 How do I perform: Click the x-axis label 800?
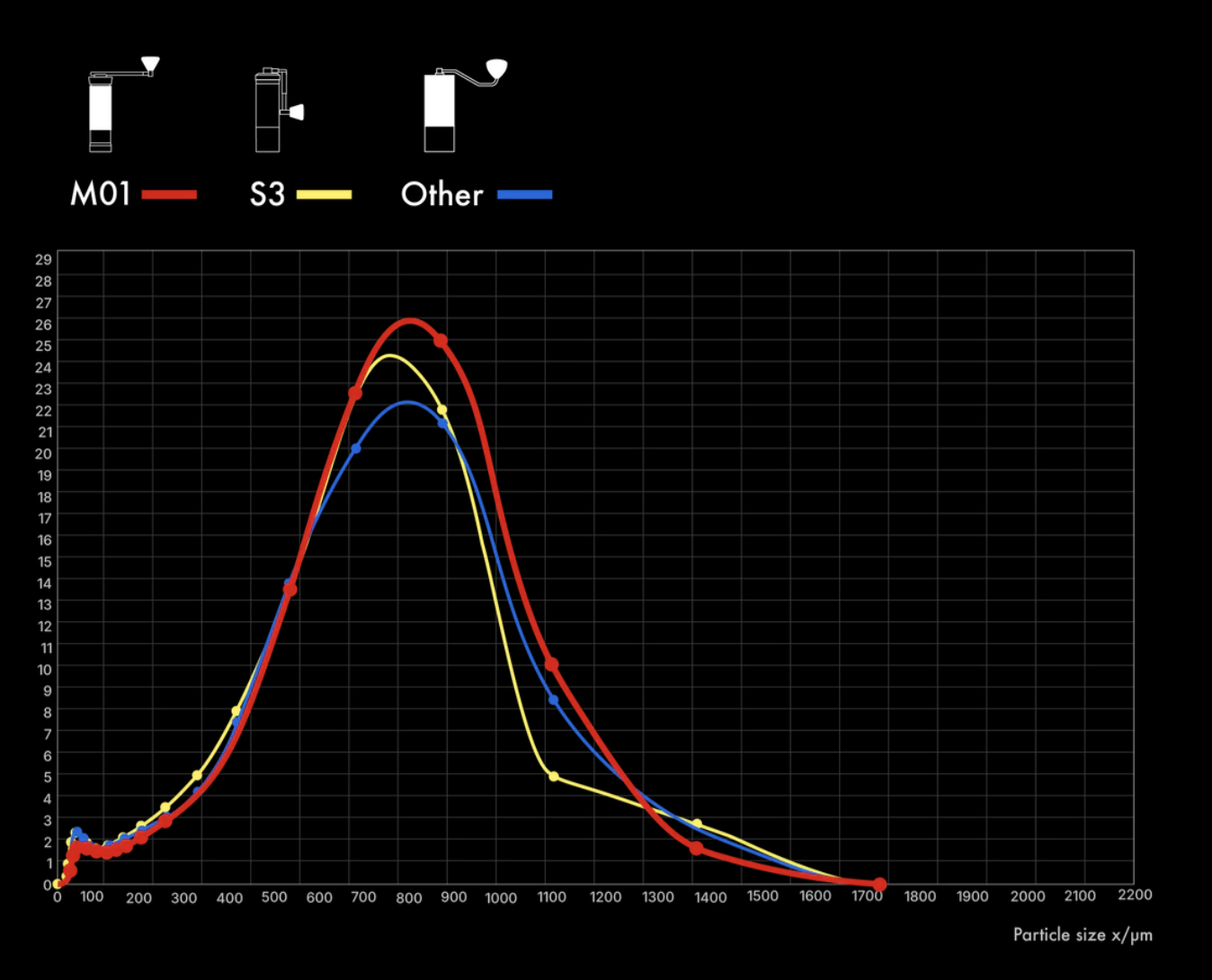click(x=409, y=897)
